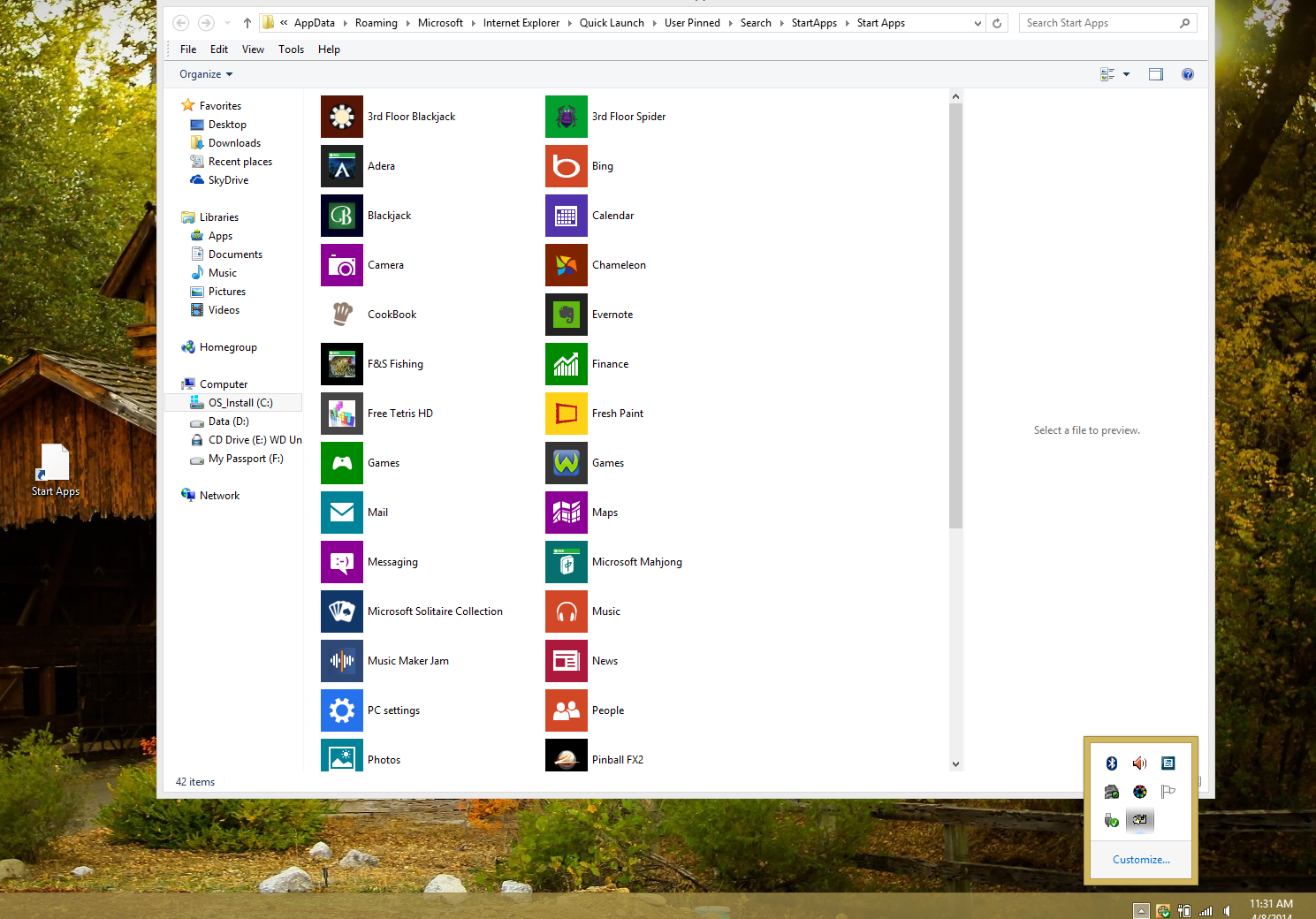Open the Bing app icon
This screenshot has height=919, width=1316.
566,166
